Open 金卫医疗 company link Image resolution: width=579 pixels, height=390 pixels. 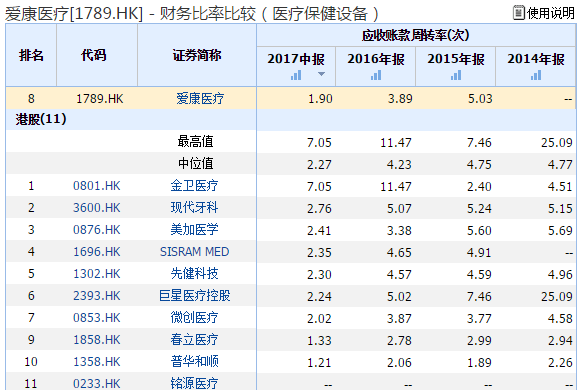tap(194, 185)
